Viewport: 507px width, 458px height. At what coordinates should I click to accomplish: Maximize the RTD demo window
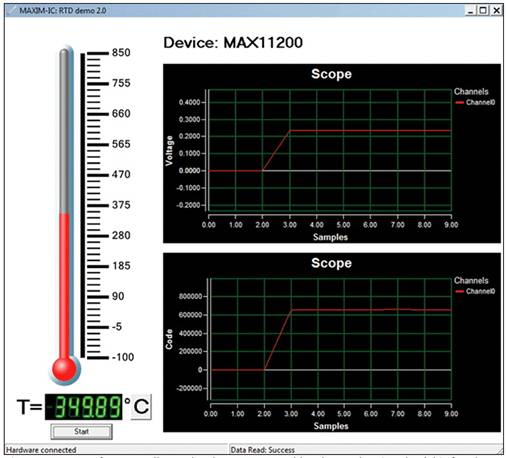point(483,11)
